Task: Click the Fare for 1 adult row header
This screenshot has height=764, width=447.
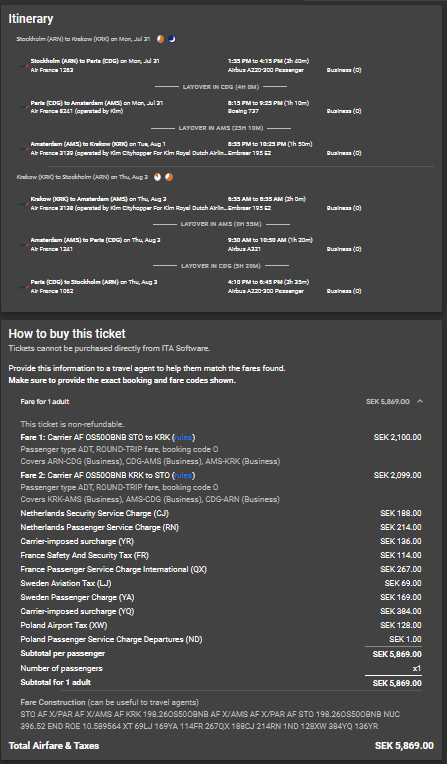Action: (x=221, y=401)
